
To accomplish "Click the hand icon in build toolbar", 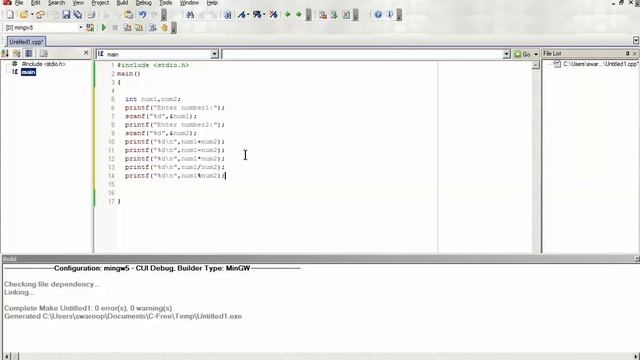I will click(x=164, y=28).
